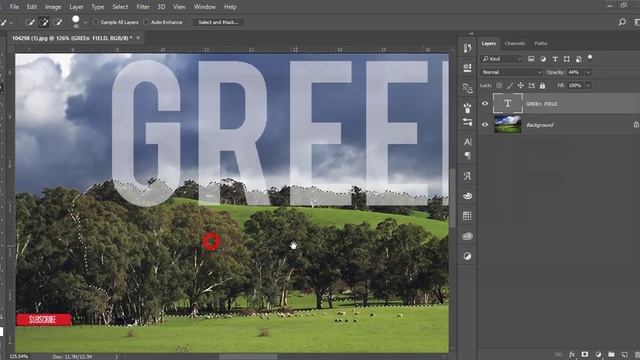640x360 pixels.
Task: Open the Filter menu
Action: click(142, 7)
